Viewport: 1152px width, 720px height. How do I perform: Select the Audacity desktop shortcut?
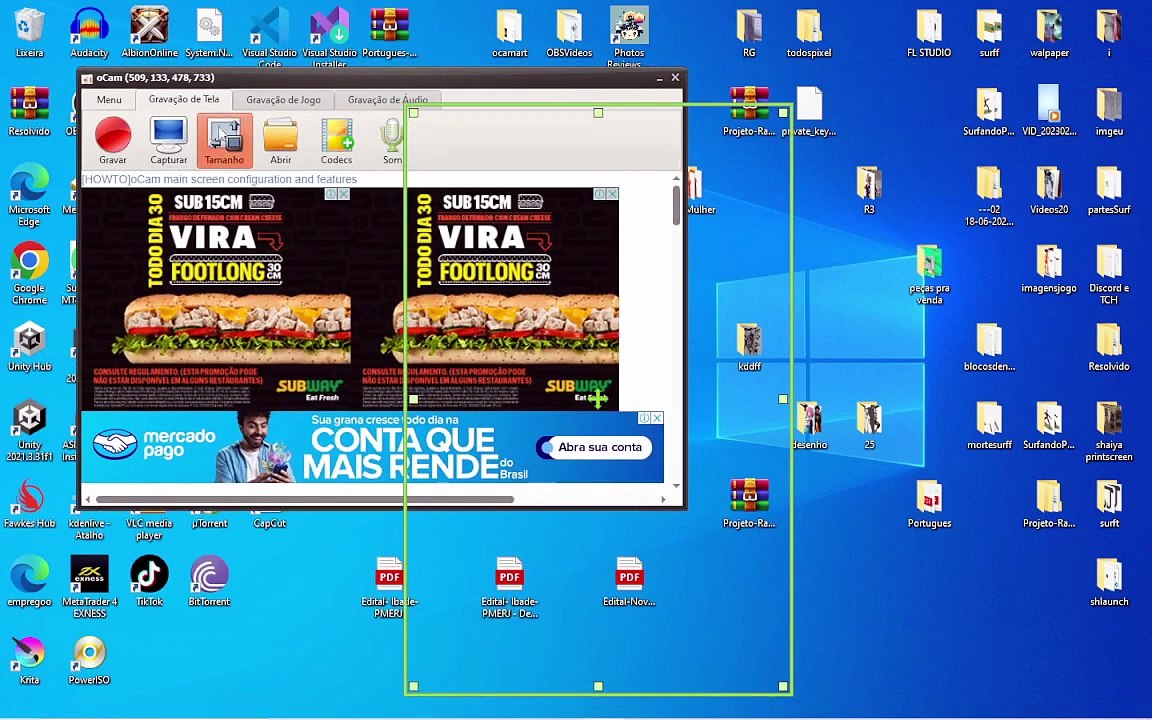(x=90, y=32)
